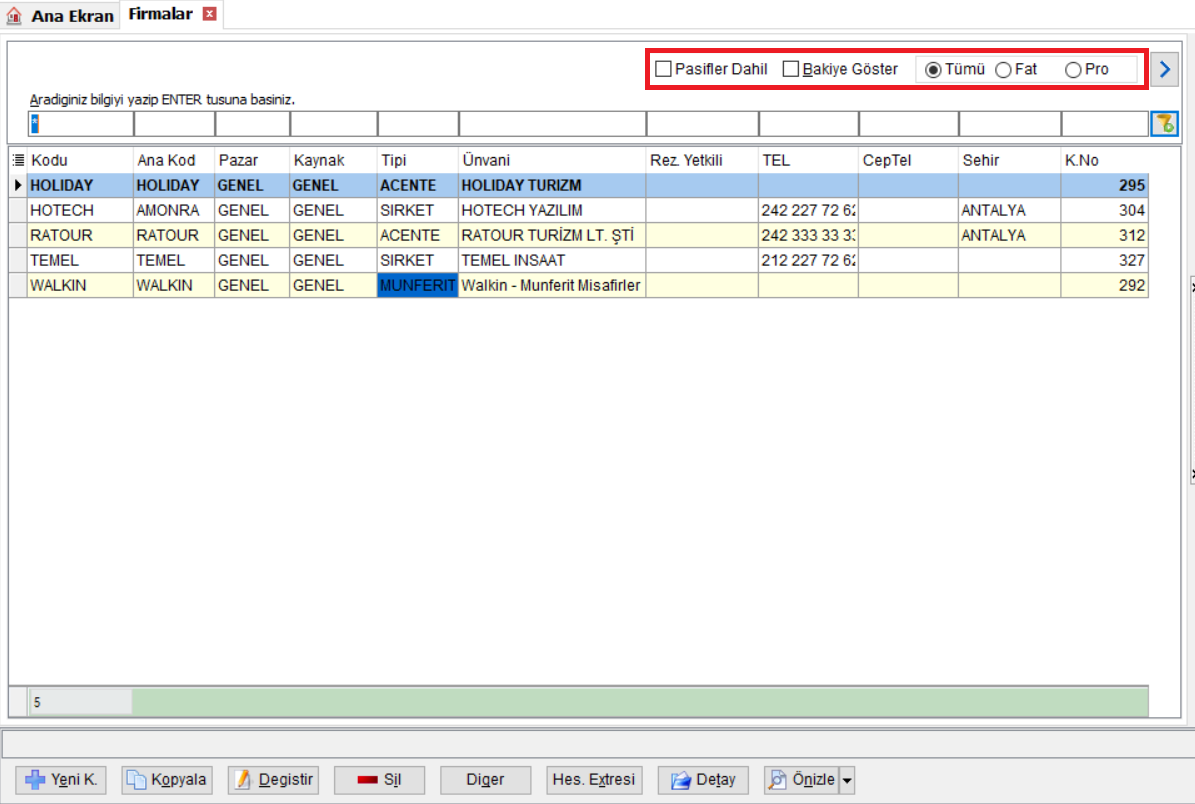
Task: Select the HOLIDAY TURIZM title cell
Action: coord(553,185)
